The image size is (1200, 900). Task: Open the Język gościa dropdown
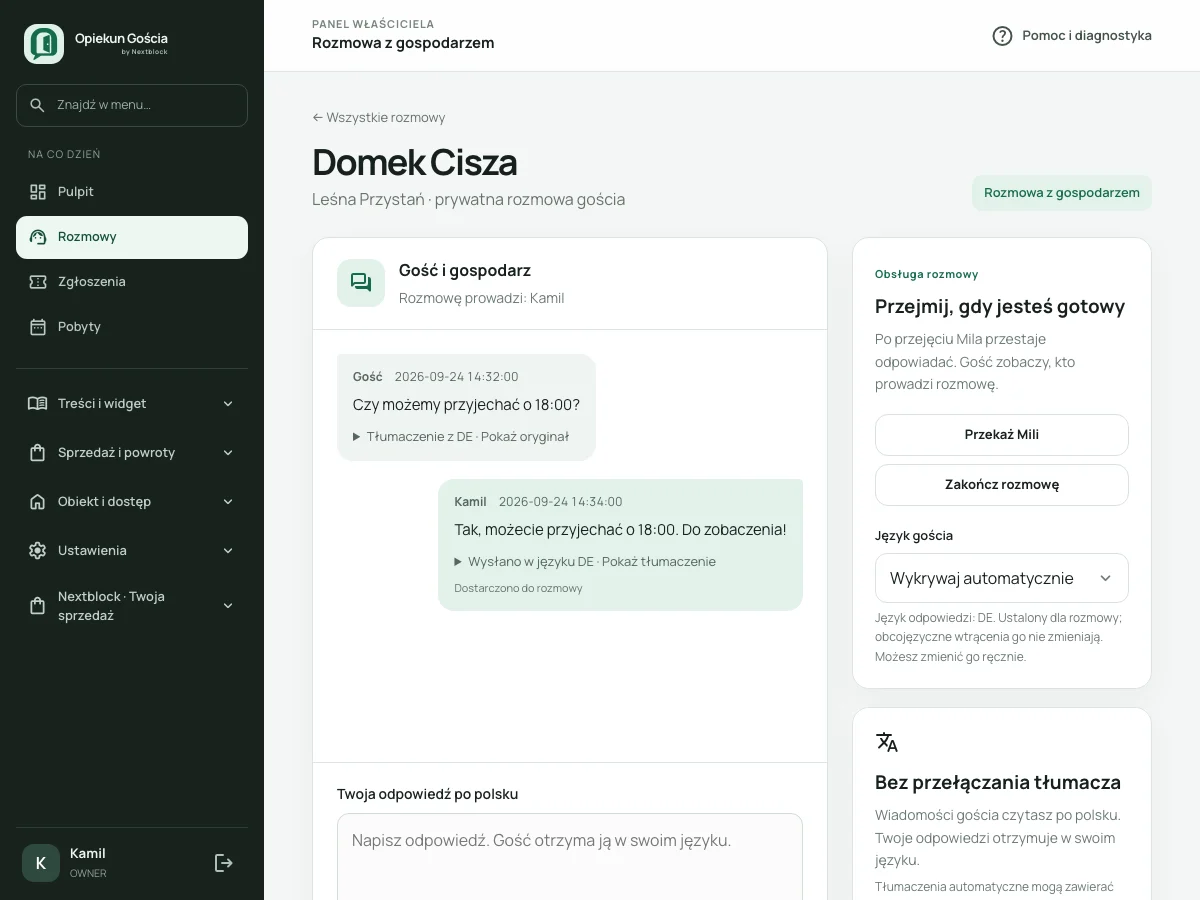(x=1002, y=578)
